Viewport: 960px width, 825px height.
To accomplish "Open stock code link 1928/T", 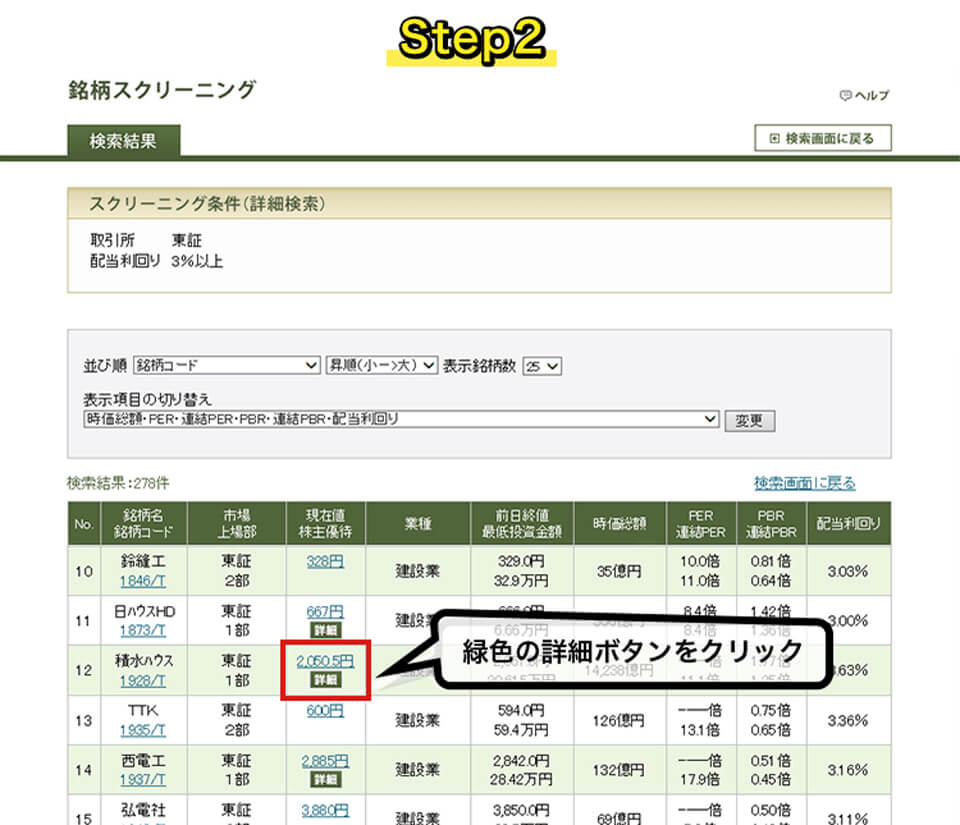I will click(143, 681).
